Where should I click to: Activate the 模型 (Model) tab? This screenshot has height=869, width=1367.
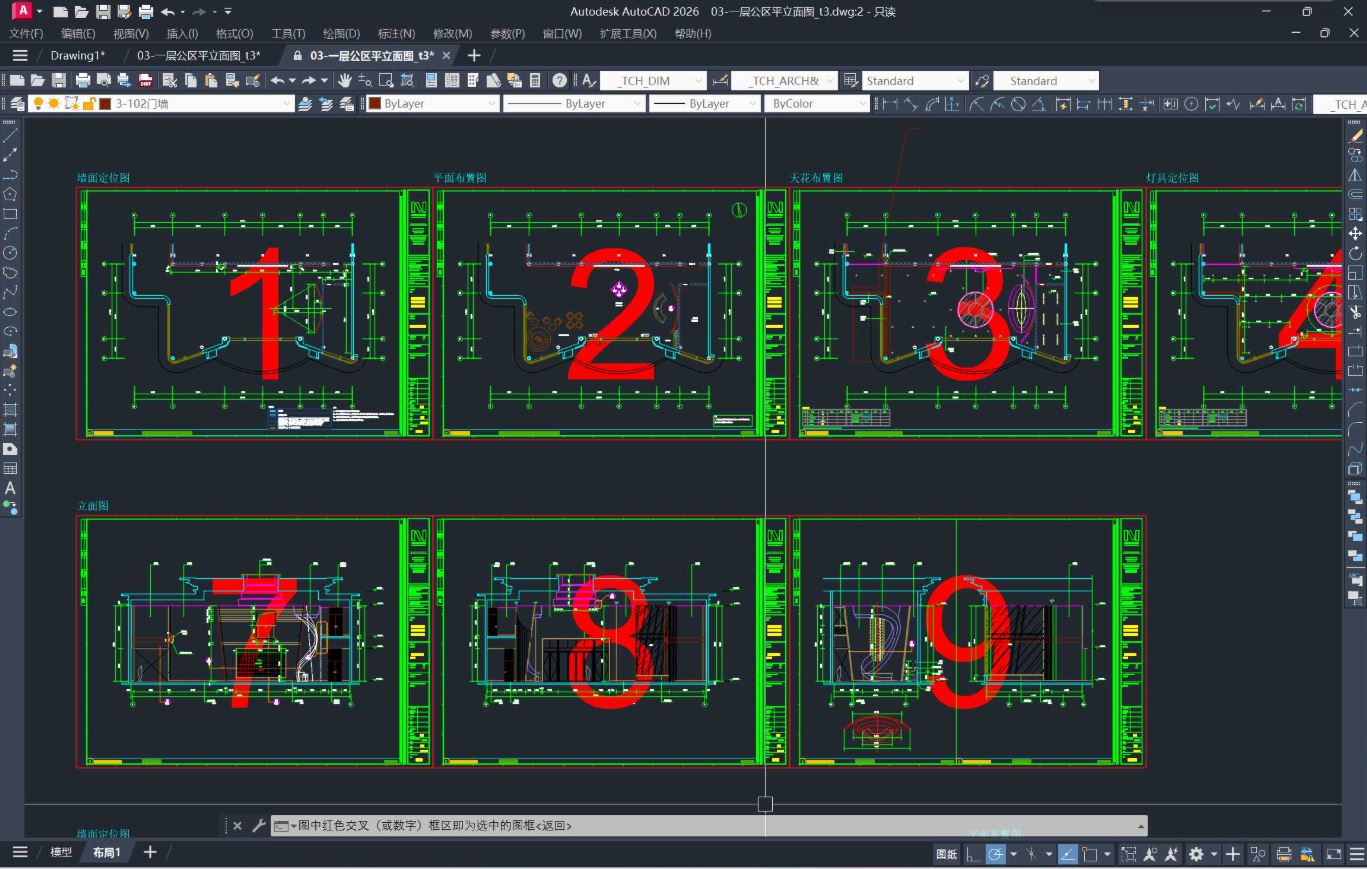[x=61, y=852]
